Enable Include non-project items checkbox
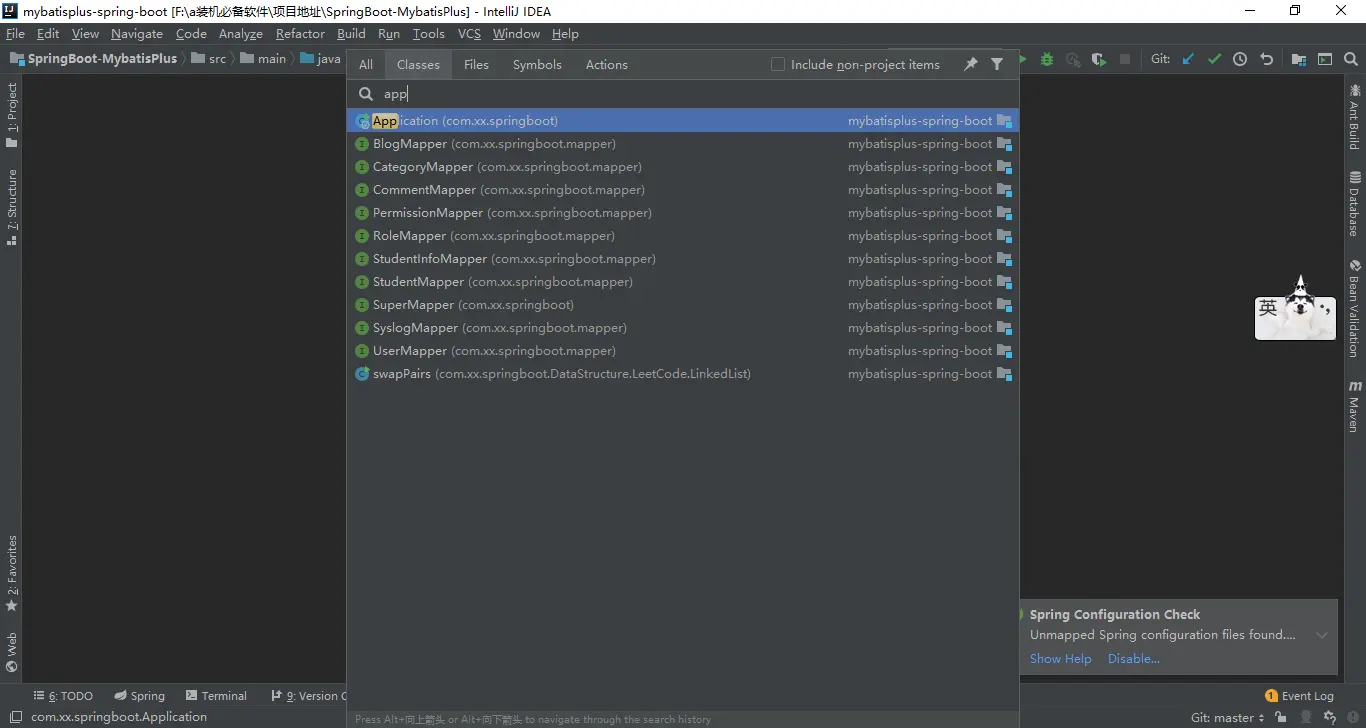 (x=778, y=64)
